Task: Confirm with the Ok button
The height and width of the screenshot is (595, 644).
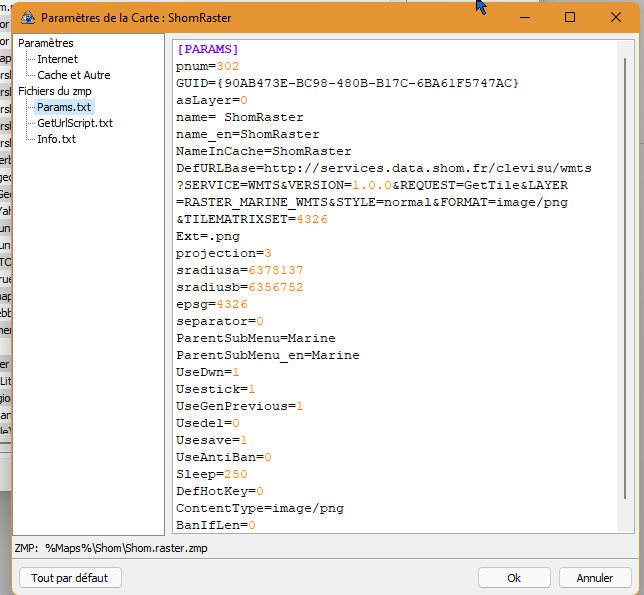Action: tap(514, 578)
